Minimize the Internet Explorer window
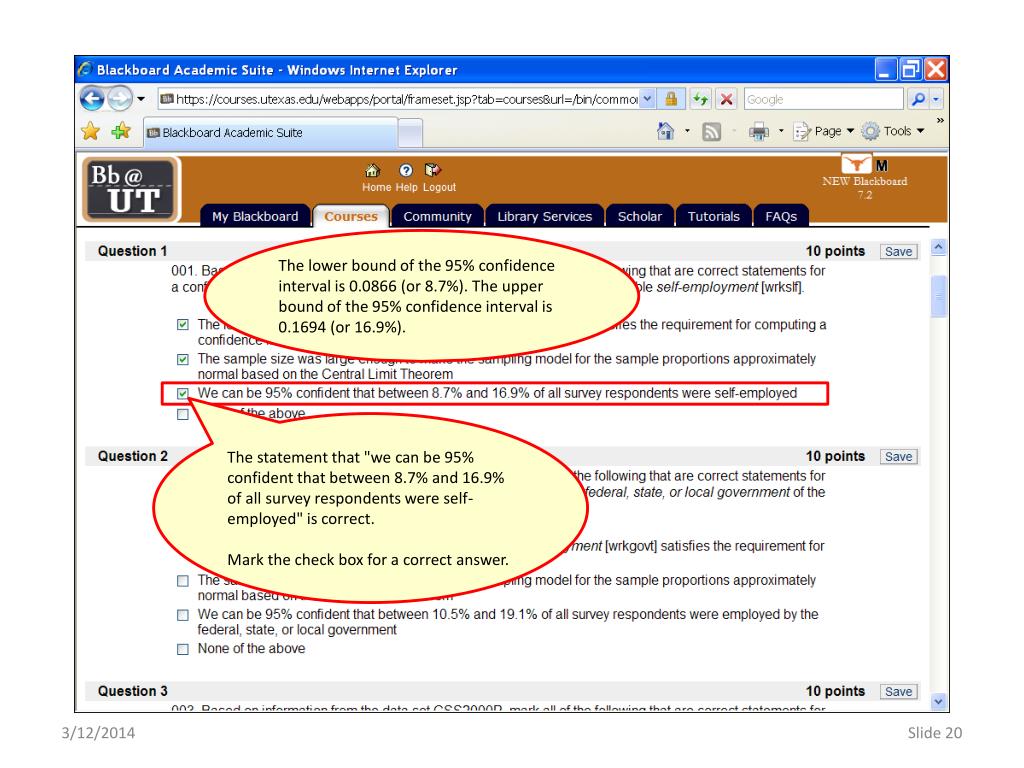 coord(885,69)
